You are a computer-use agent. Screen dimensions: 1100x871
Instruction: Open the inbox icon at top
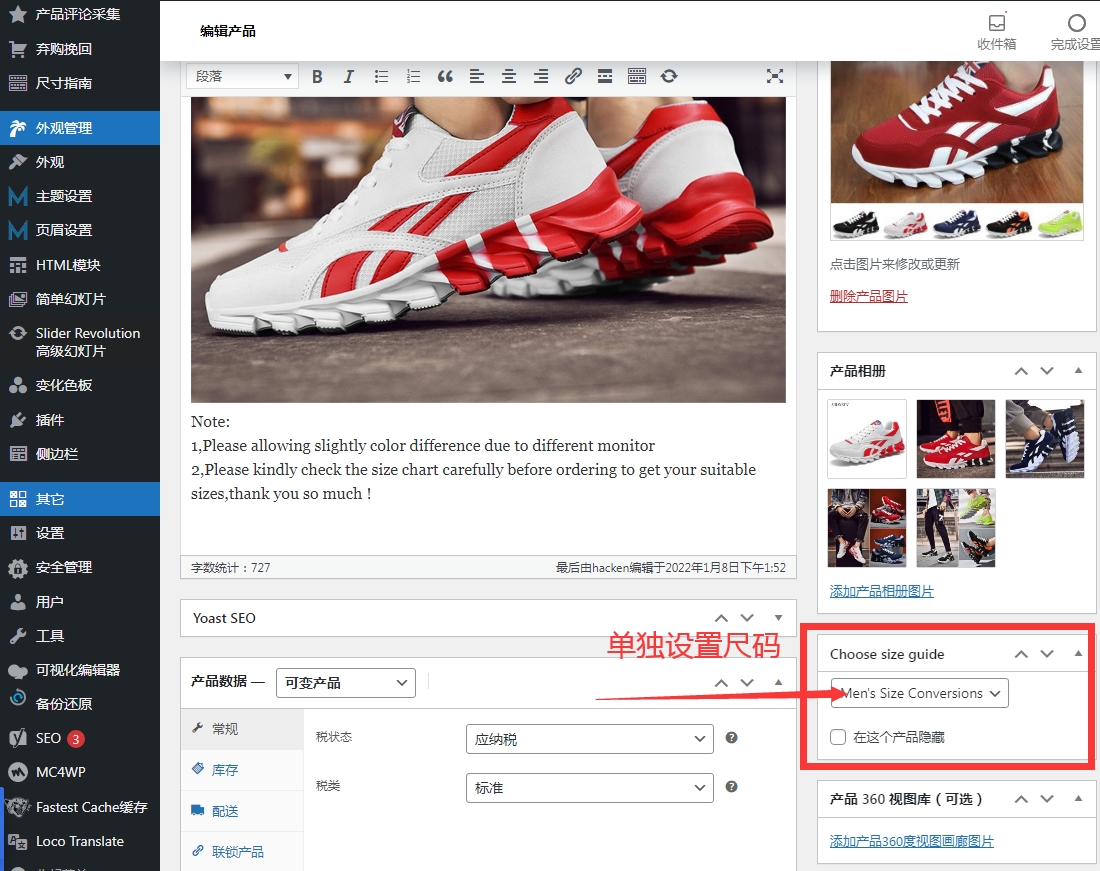click(x=996, y=24)
